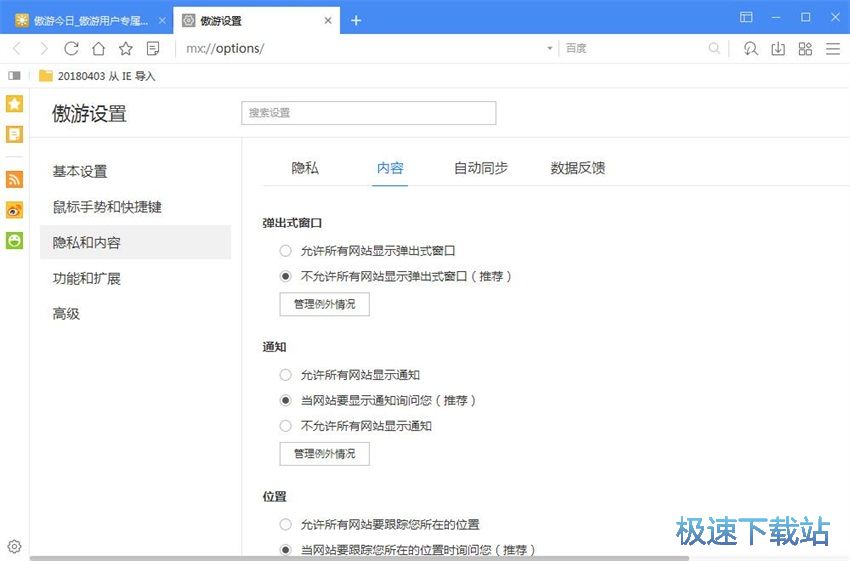Close the 傲游设置 tab

[328, 21]
